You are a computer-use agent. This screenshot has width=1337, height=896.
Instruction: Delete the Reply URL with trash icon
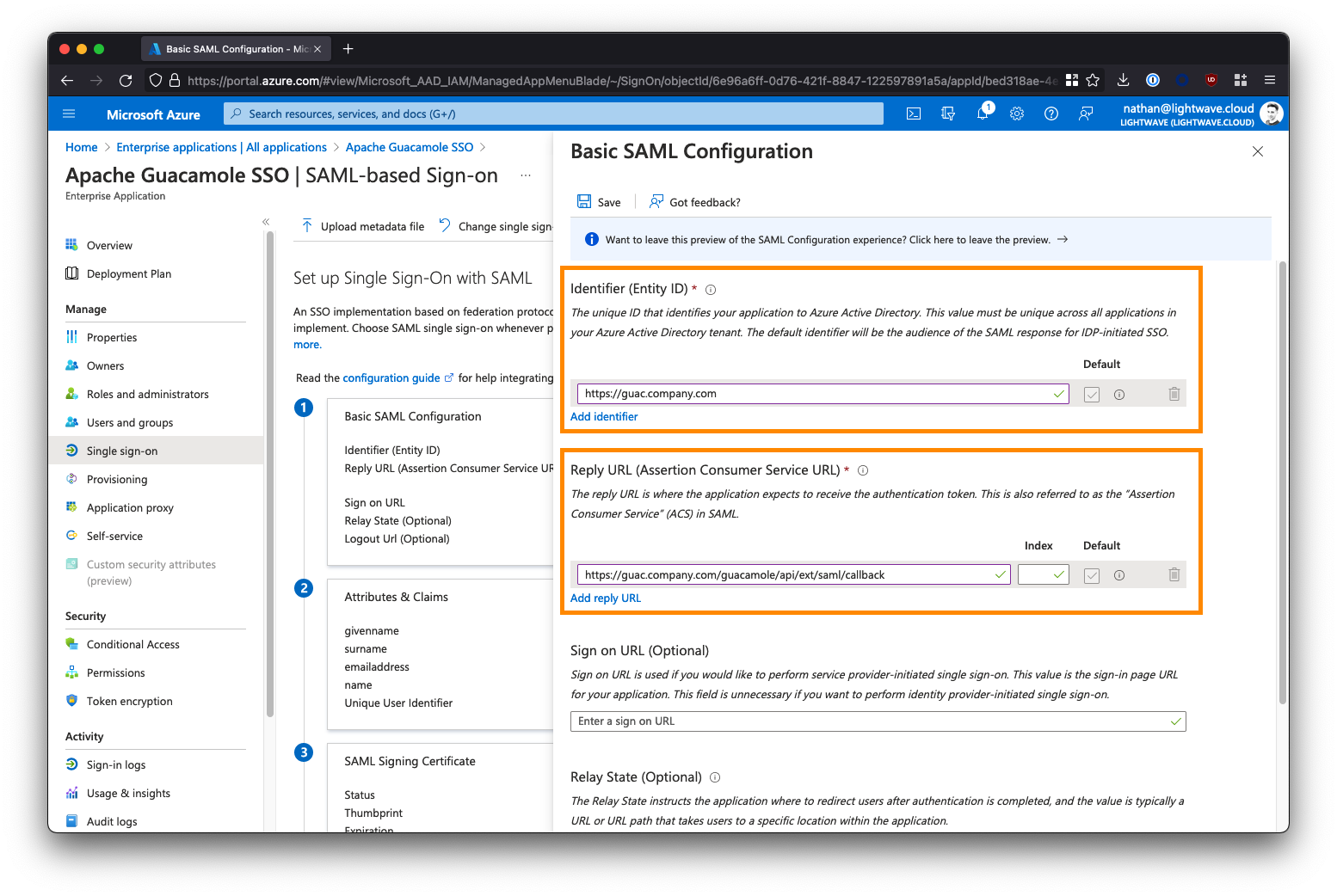point(1174,575)
